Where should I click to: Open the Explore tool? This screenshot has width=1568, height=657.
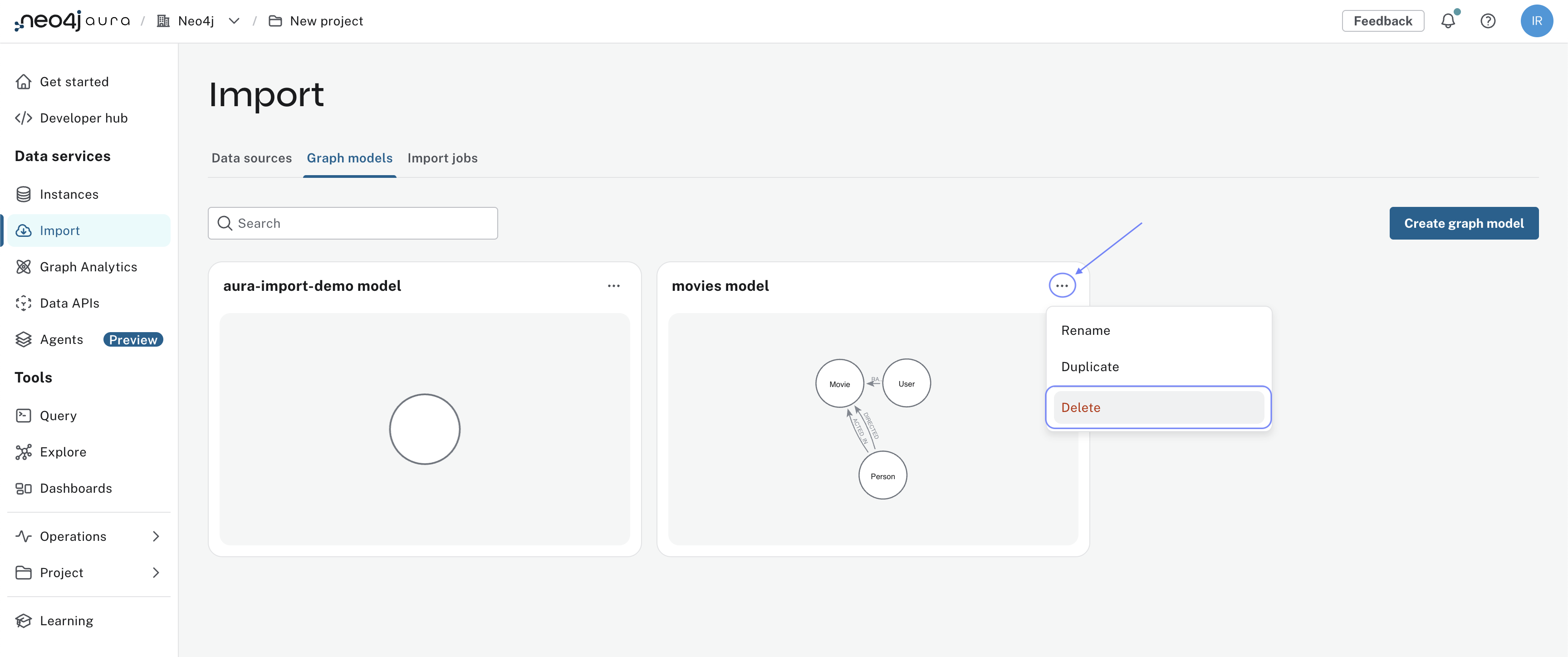(63, 452)
